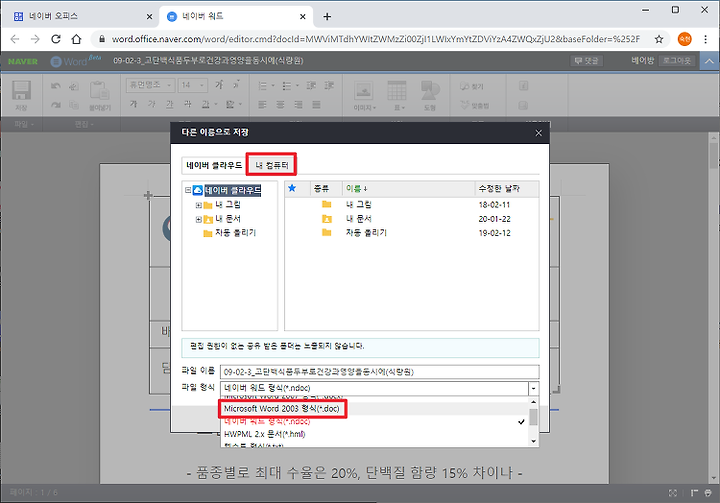Collapse the 네이버 클라우드 root tree node
720x503 pixels.
(x=188, y=190)
